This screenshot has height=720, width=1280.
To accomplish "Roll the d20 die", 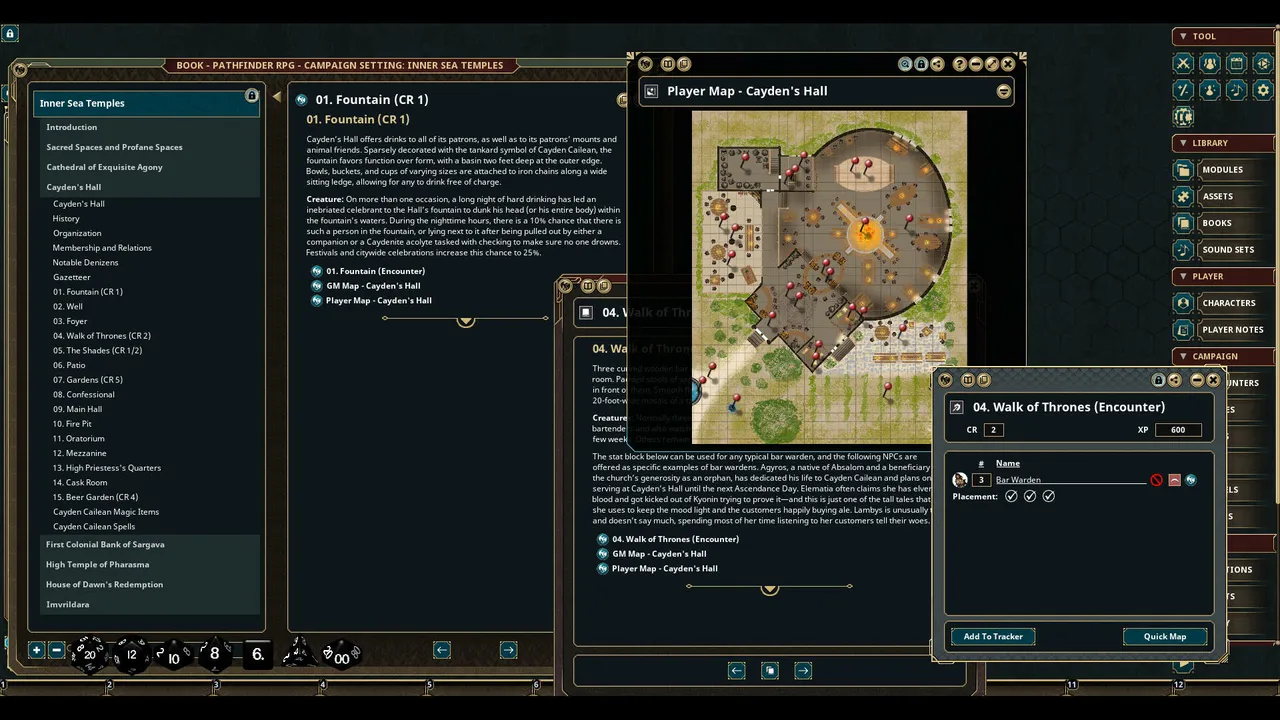I will point(89,654).
